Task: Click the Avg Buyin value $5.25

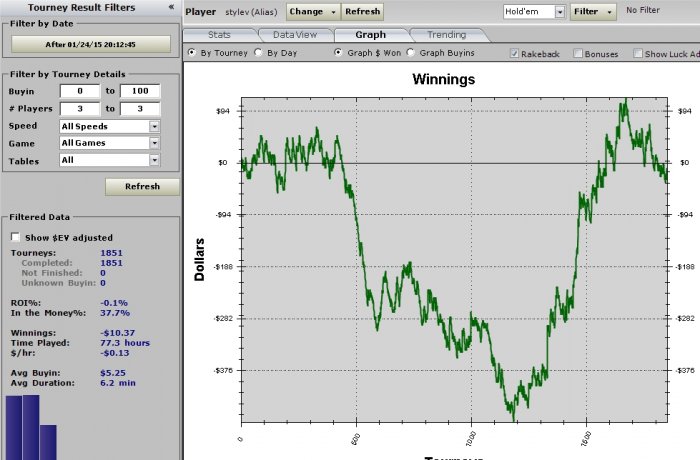Action: tap(113, 373)
